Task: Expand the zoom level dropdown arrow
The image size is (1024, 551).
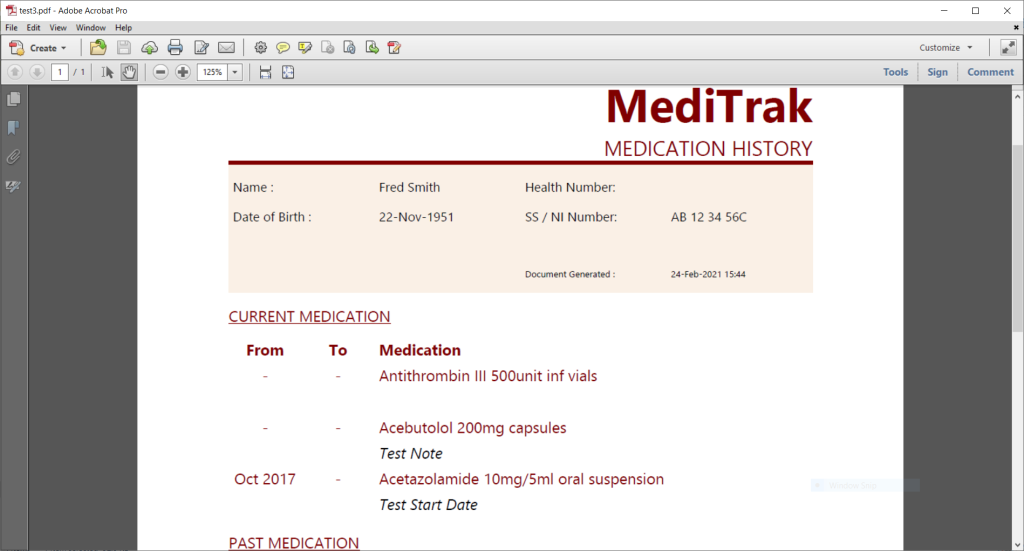Action: (235, 72)
